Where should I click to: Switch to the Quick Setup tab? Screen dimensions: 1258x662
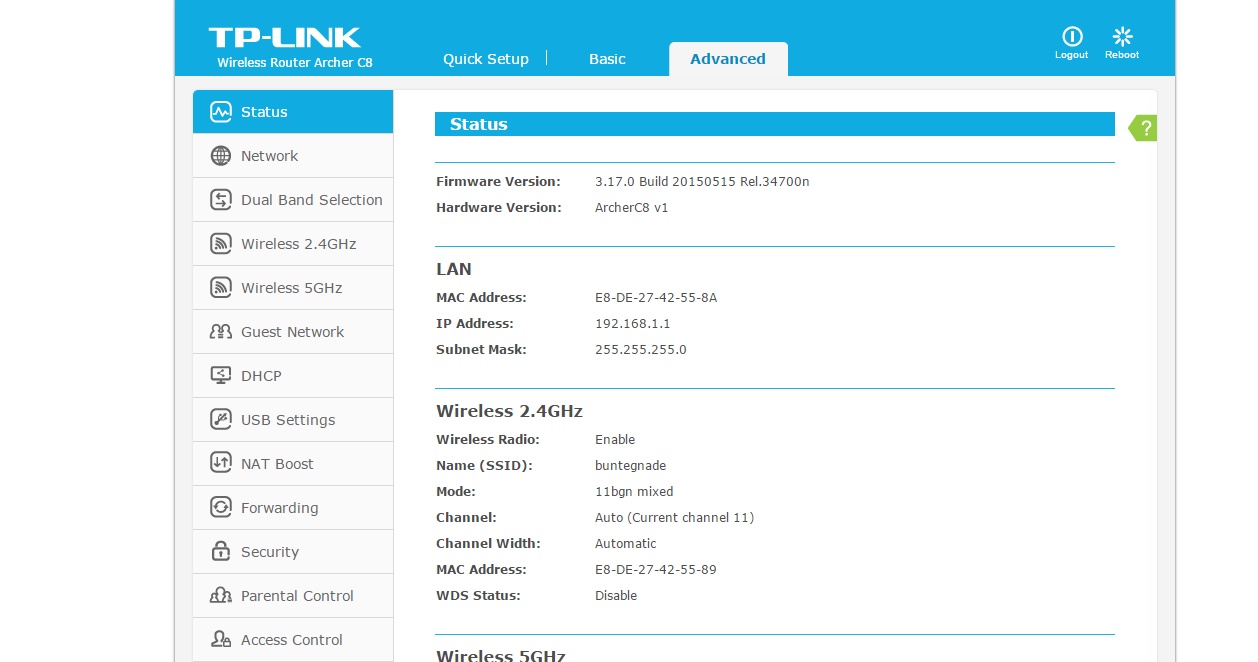click(486, 59)
